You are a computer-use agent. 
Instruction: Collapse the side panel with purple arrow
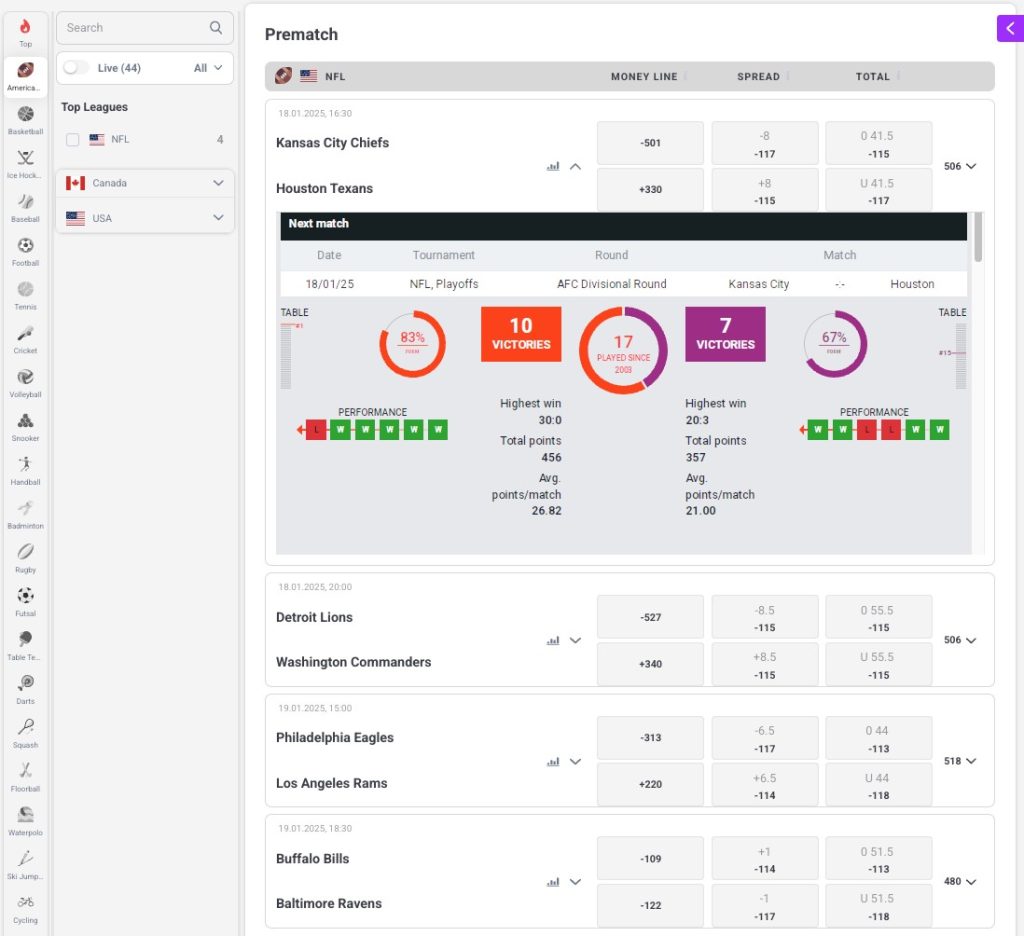pyautogui.click(x=1010, y=28)
